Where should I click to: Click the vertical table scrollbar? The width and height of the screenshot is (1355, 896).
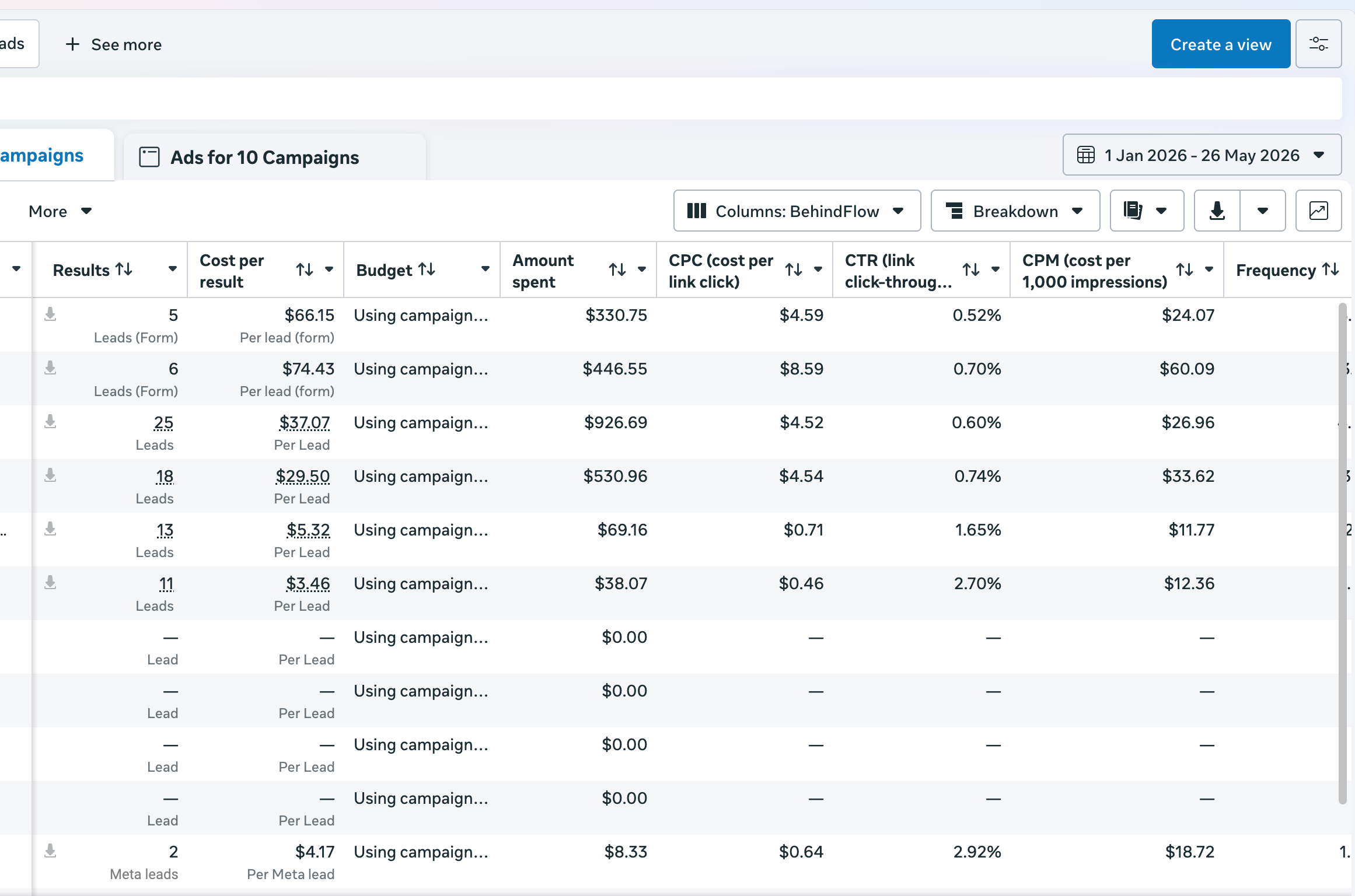pyautogui.click(x=1342, y=552)
